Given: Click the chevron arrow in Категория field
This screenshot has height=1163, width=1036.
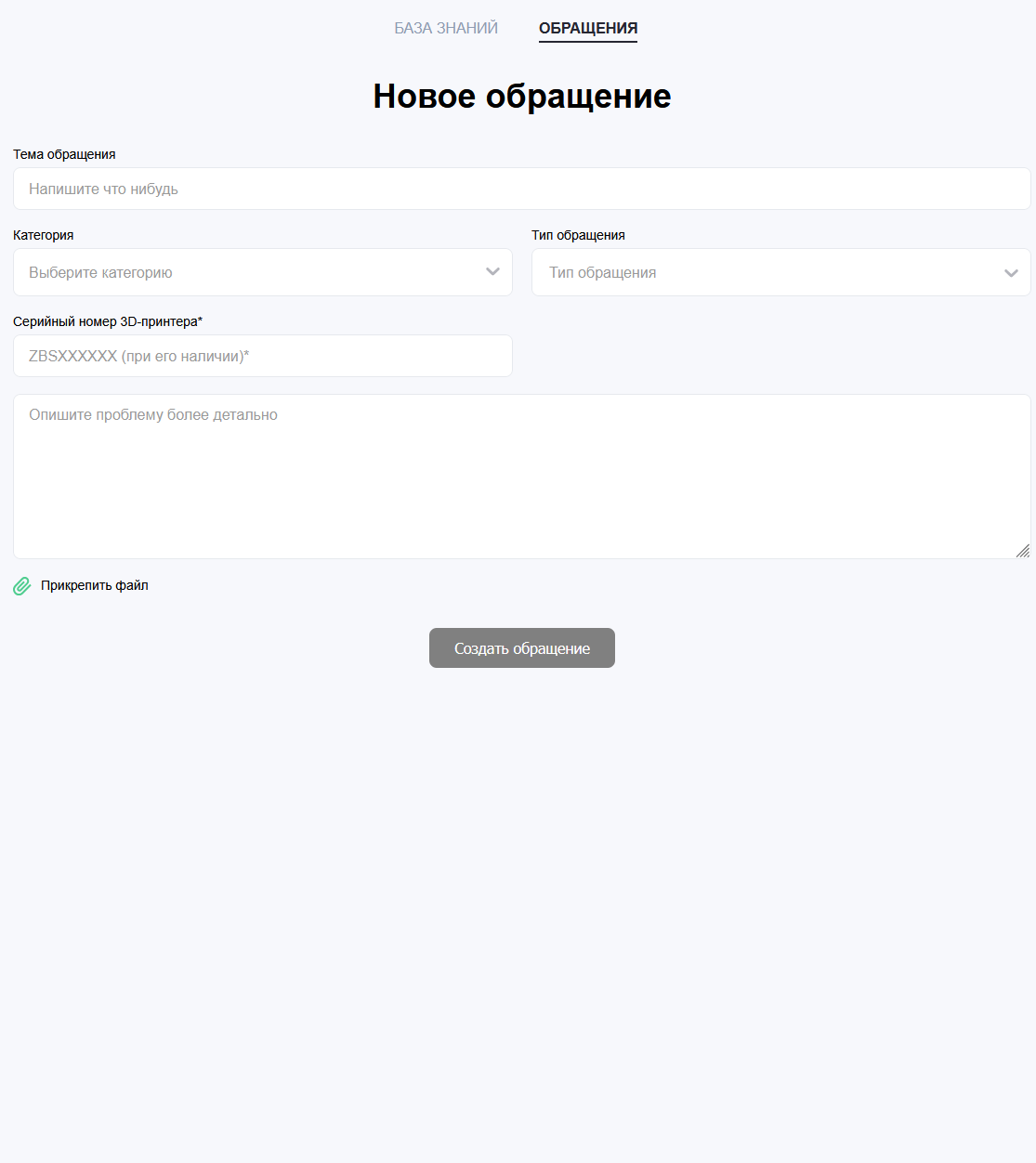Looking at the screenshot, I should pos(492,272).
